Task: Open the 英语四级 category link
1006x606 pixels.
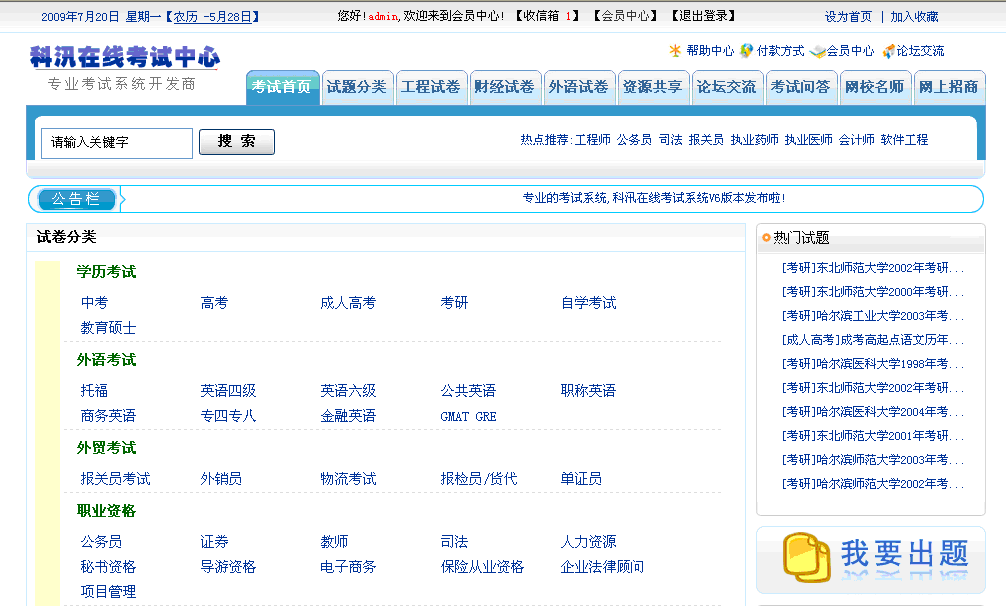Action: pos(228,391)
